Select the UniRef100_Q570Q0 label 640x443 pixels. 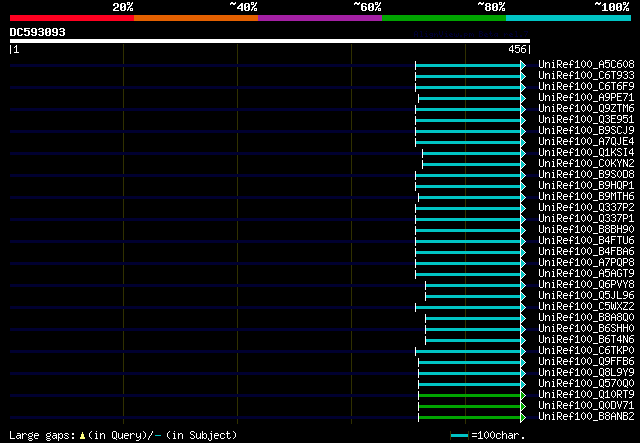click(x=586, y=384)
